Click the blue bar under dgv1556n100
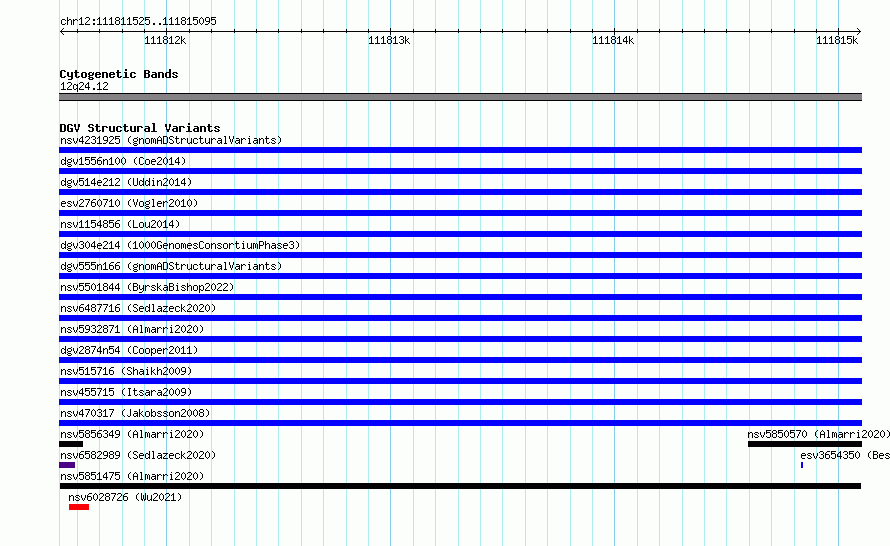The width and height of the screenshot is (890, 546). click(460, 171)
